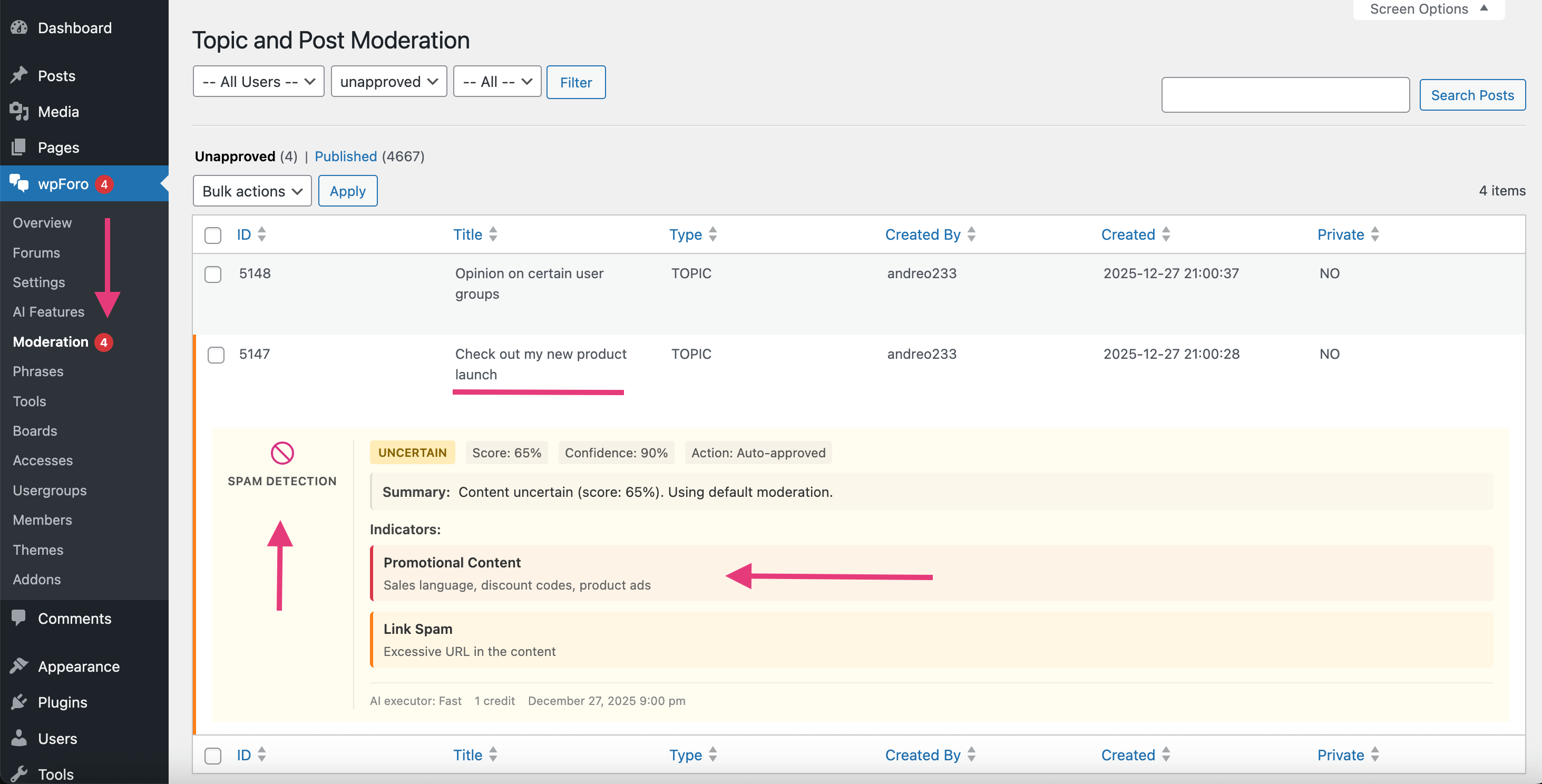This screenshot has width=1542, height=784.
Task: Open wpForo via the speech-bubbles icon
Action: pos(19,183)
